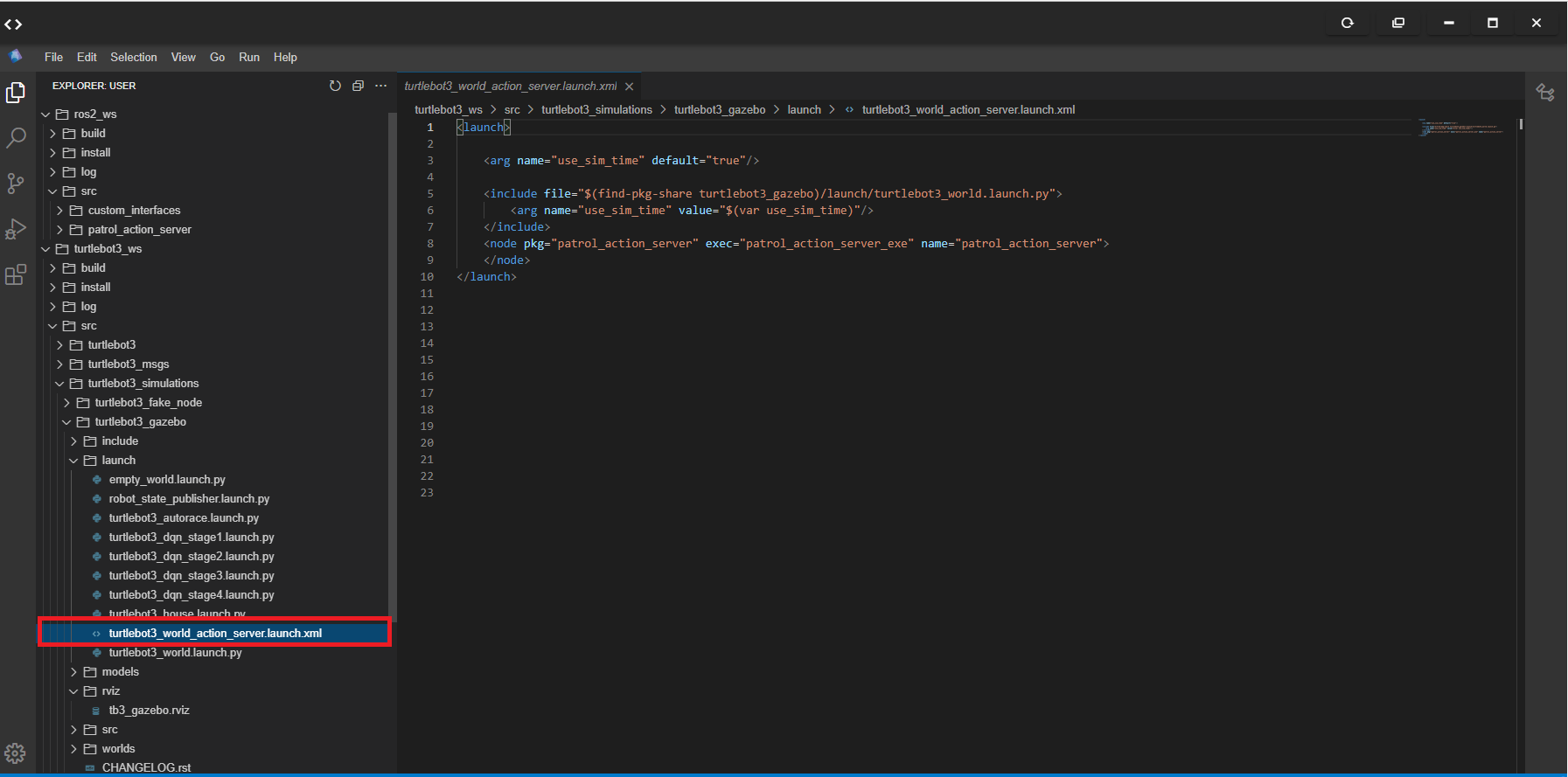1568x777 pixels.
Task: Click the code brackets icon in title bar
Action: click(13, 24)
